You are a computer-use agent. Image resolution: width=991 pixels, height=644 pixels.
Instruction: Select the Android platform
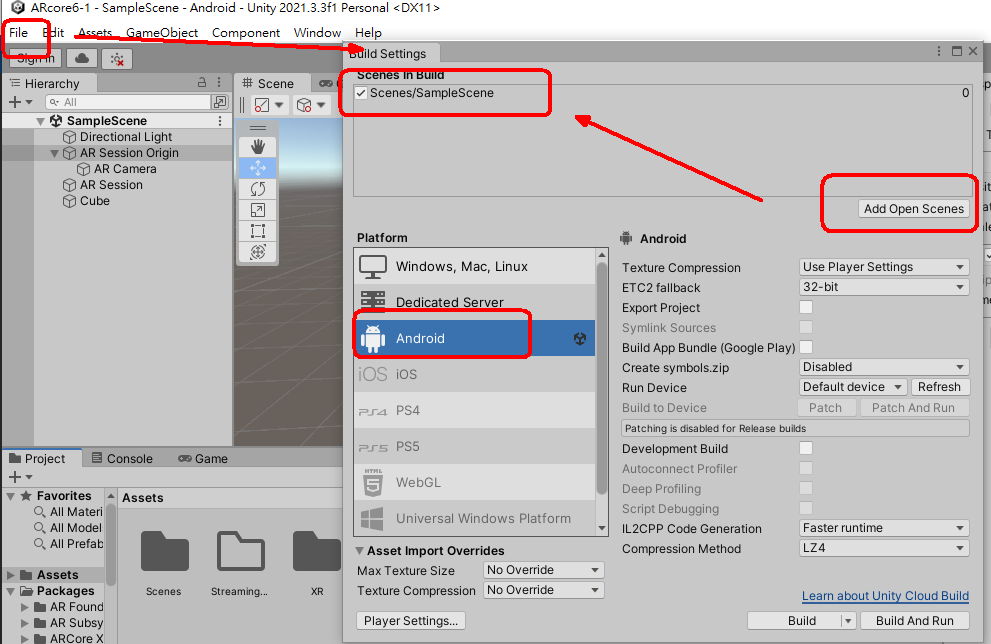(x=475, y=338)
